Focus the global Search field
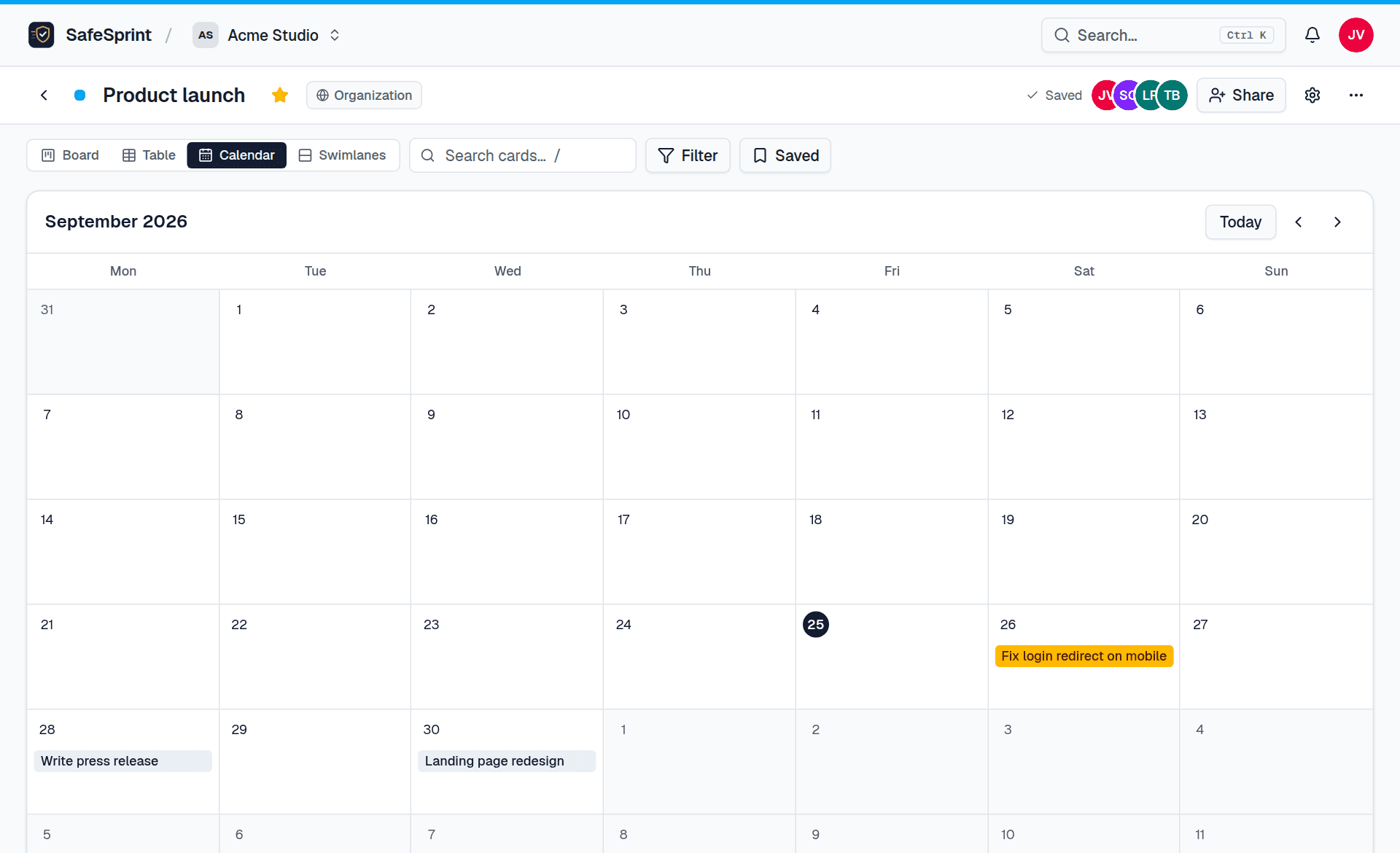The width and height of the screenshot is (1400, 853). coord(1163,35)
